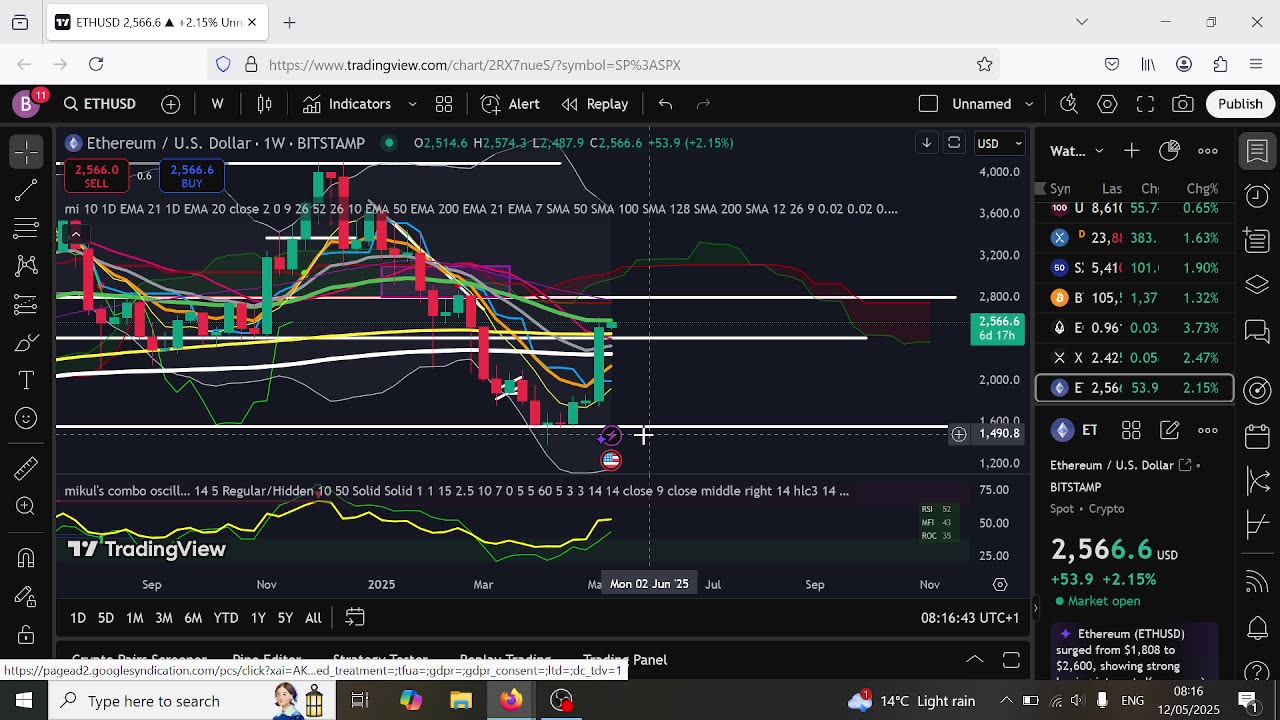
Task: Open chart settings hexagon icon
Action: (1107, 104)
